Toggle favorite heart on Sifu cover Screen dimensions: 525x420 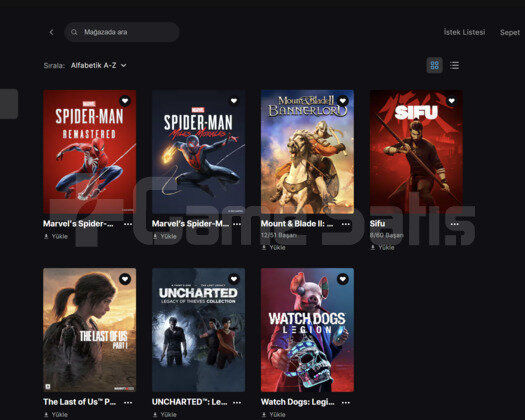(x=451, y=100)
